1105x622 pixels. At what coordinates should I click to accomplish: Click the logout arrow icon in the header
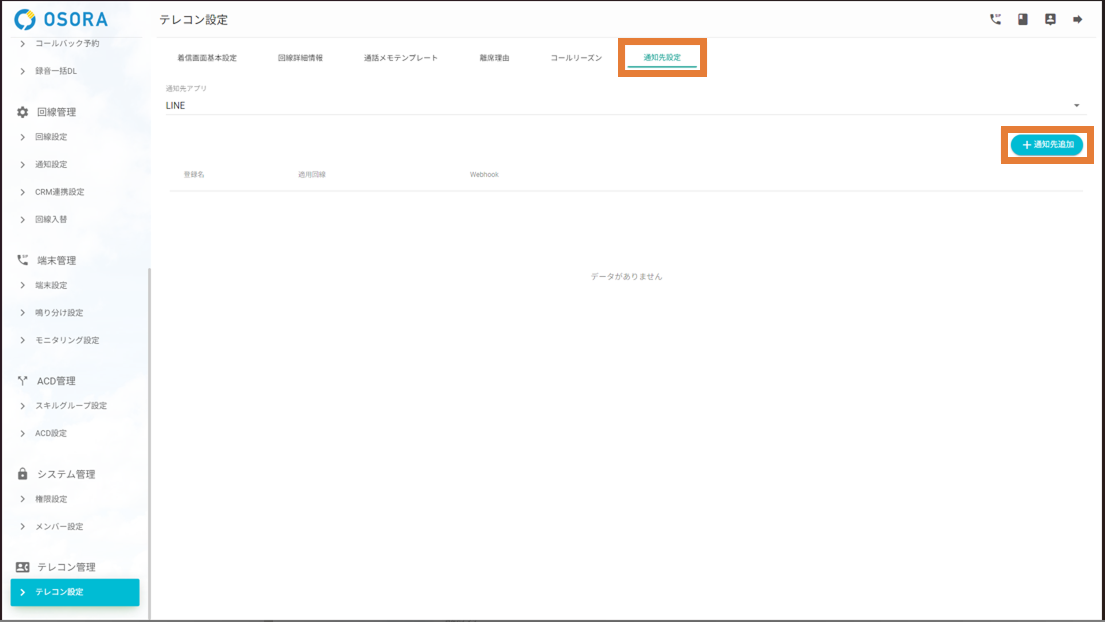(x=1079, y=18)
